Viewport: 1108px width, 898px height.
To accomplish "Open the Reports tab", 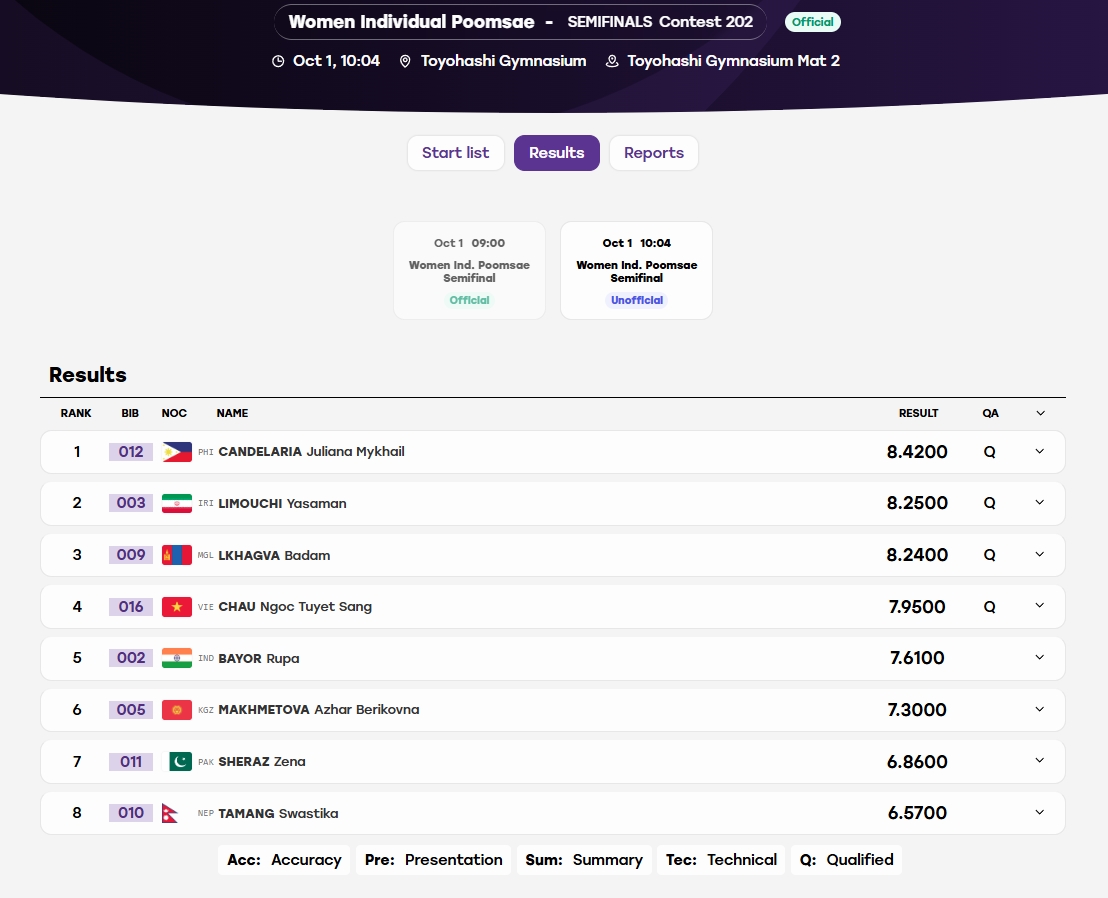I will tap(654, 153).
